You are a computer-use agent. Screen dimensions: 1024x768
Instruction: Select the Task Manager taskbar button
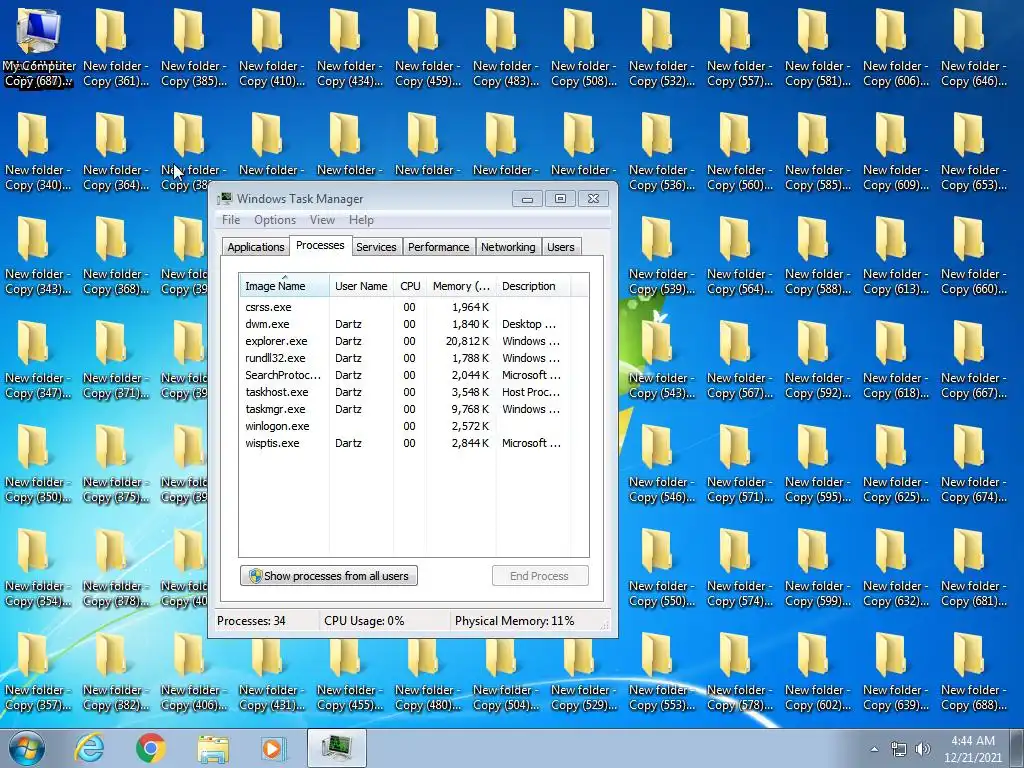[x=336, y=748]
